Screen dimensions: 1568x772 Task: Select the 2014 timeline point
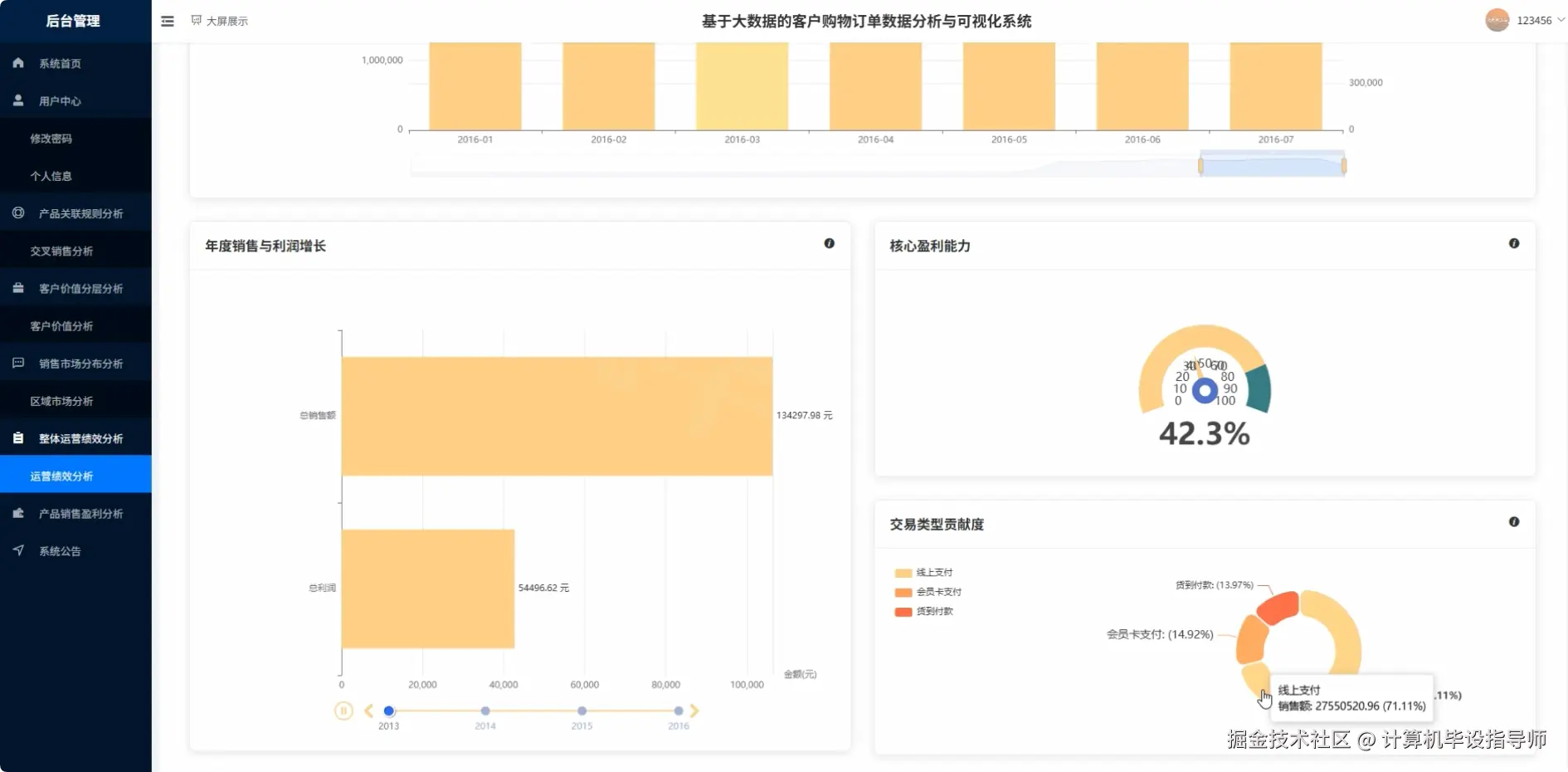pos(485,711)
